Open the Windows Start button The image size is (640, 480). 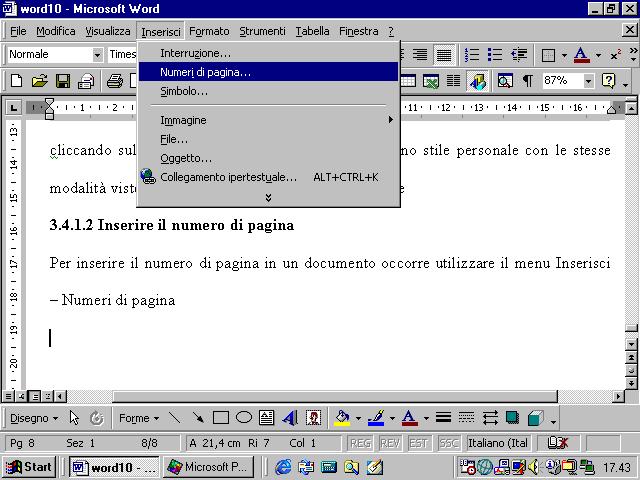pos(29,467)
